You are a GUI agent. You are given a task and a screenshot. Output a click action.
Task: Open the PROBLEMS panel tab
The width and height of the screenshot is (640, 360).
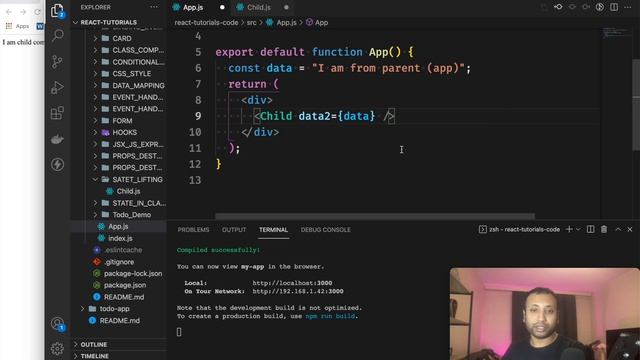(193, 230)
